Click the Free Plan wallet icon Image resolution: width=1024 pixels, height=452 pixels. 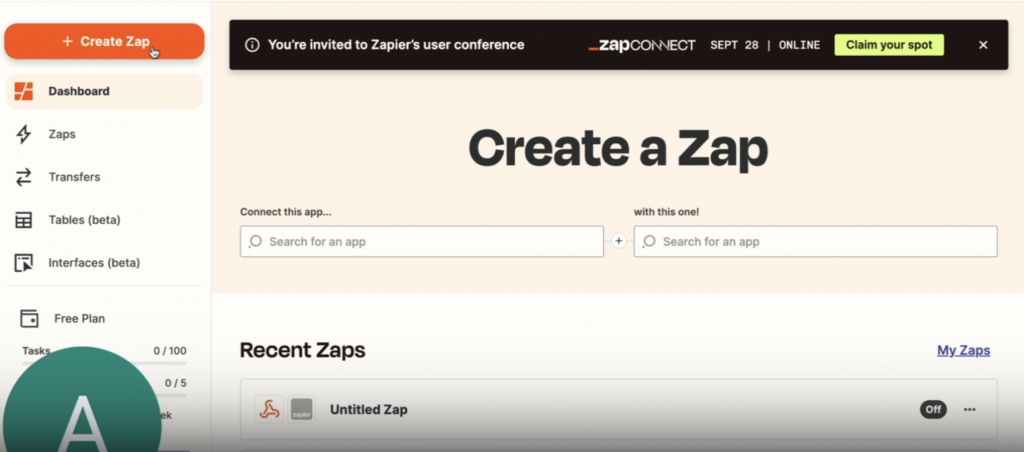pyautogui.click(x=29, y=318)
